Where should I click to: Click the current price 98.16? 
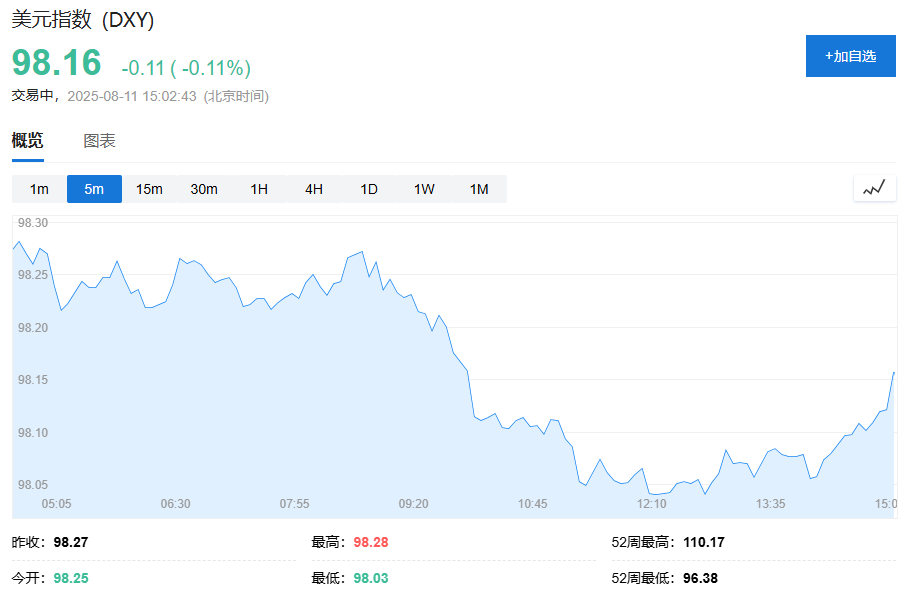[x=56, y=62]
